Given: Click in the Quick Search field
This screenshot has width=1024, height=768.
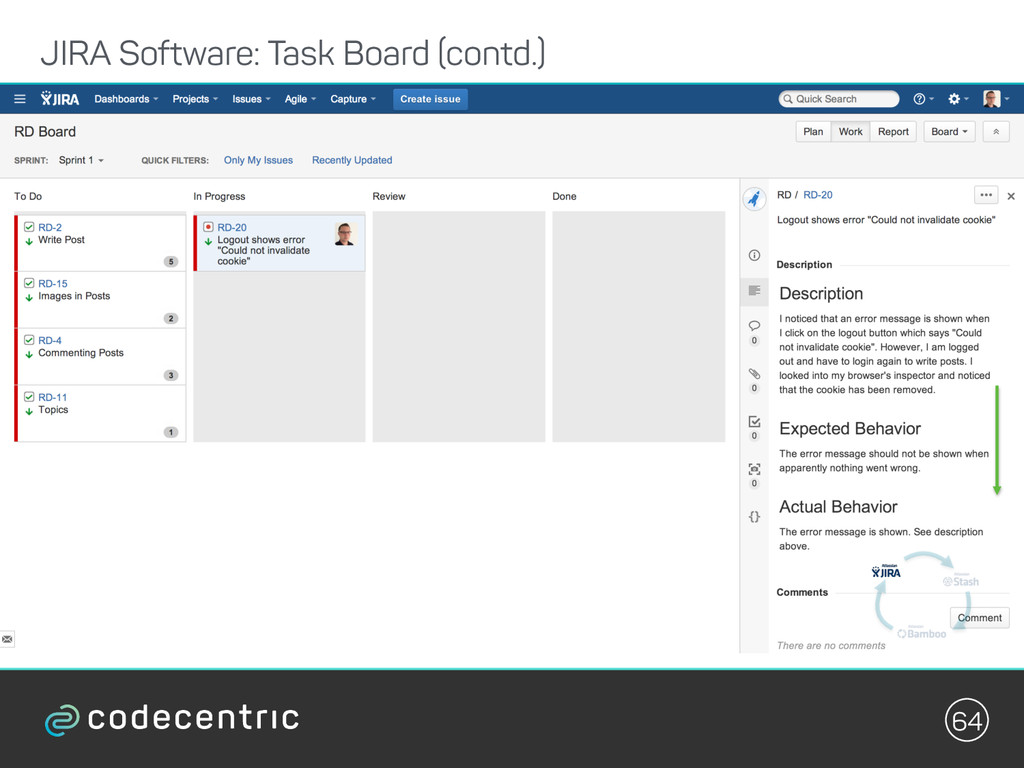Looking at the screenshot, I should click(x=839, y=99).
